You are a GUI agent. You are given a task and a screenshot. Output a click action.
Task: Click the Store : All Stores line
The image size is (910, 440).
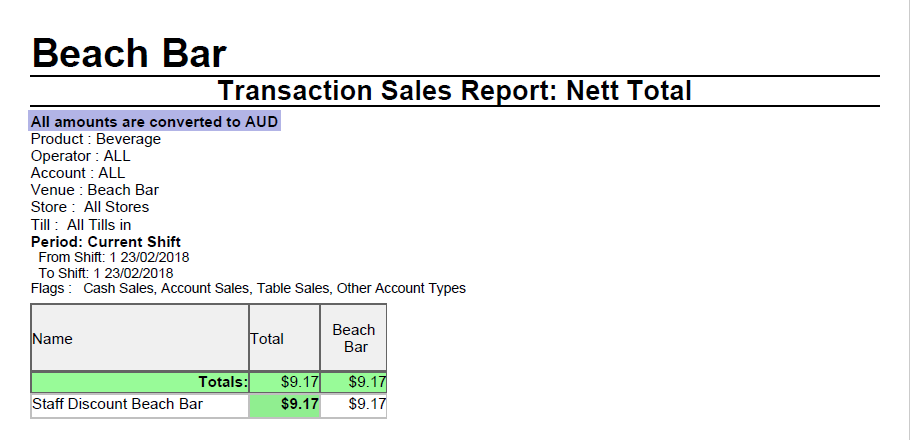coord(90,207)
